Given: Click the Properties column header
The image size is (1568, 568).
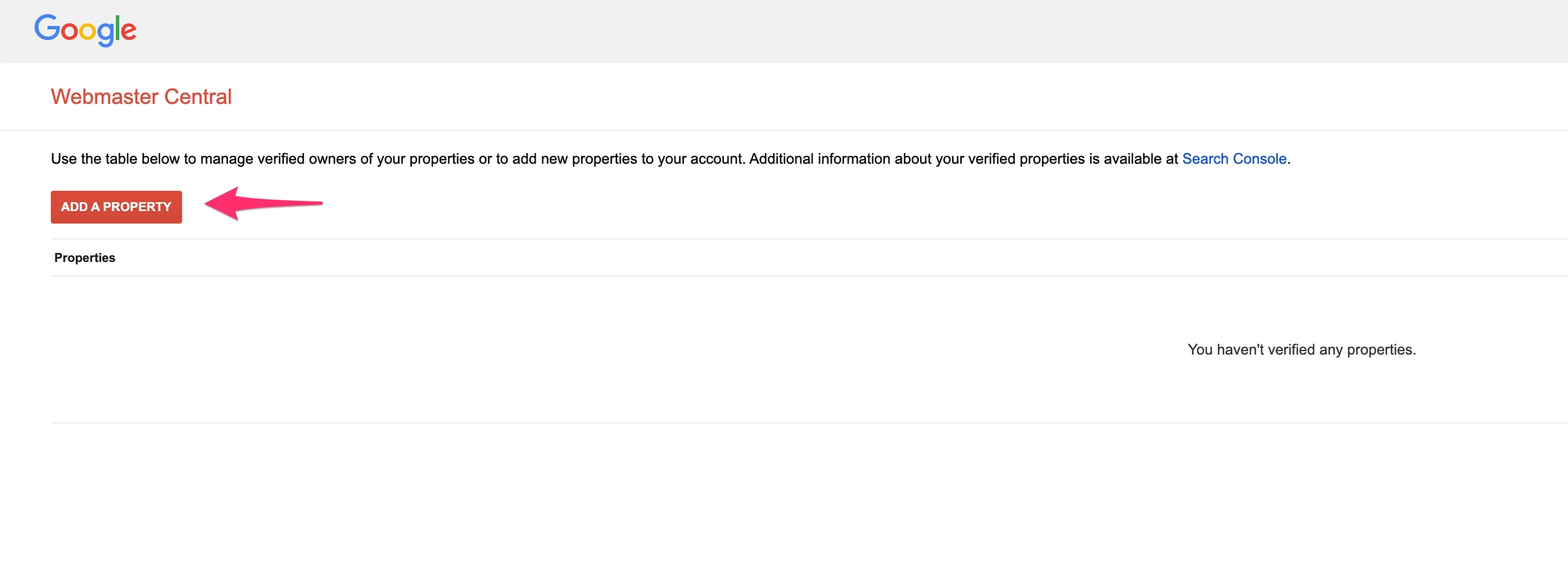Looking at the screenshot, I should coord(84,258).
